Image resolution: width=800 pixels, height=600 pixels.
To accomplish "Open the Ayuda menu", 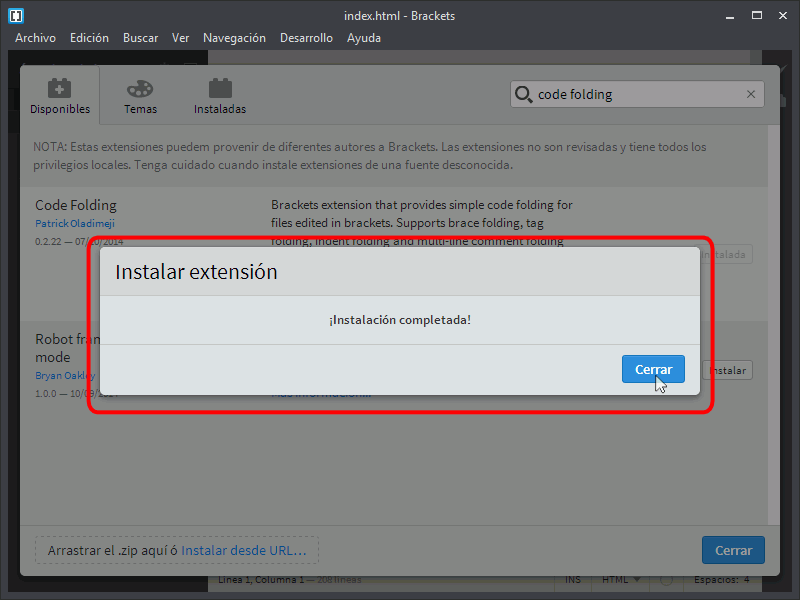I will (x=364, y=38).
